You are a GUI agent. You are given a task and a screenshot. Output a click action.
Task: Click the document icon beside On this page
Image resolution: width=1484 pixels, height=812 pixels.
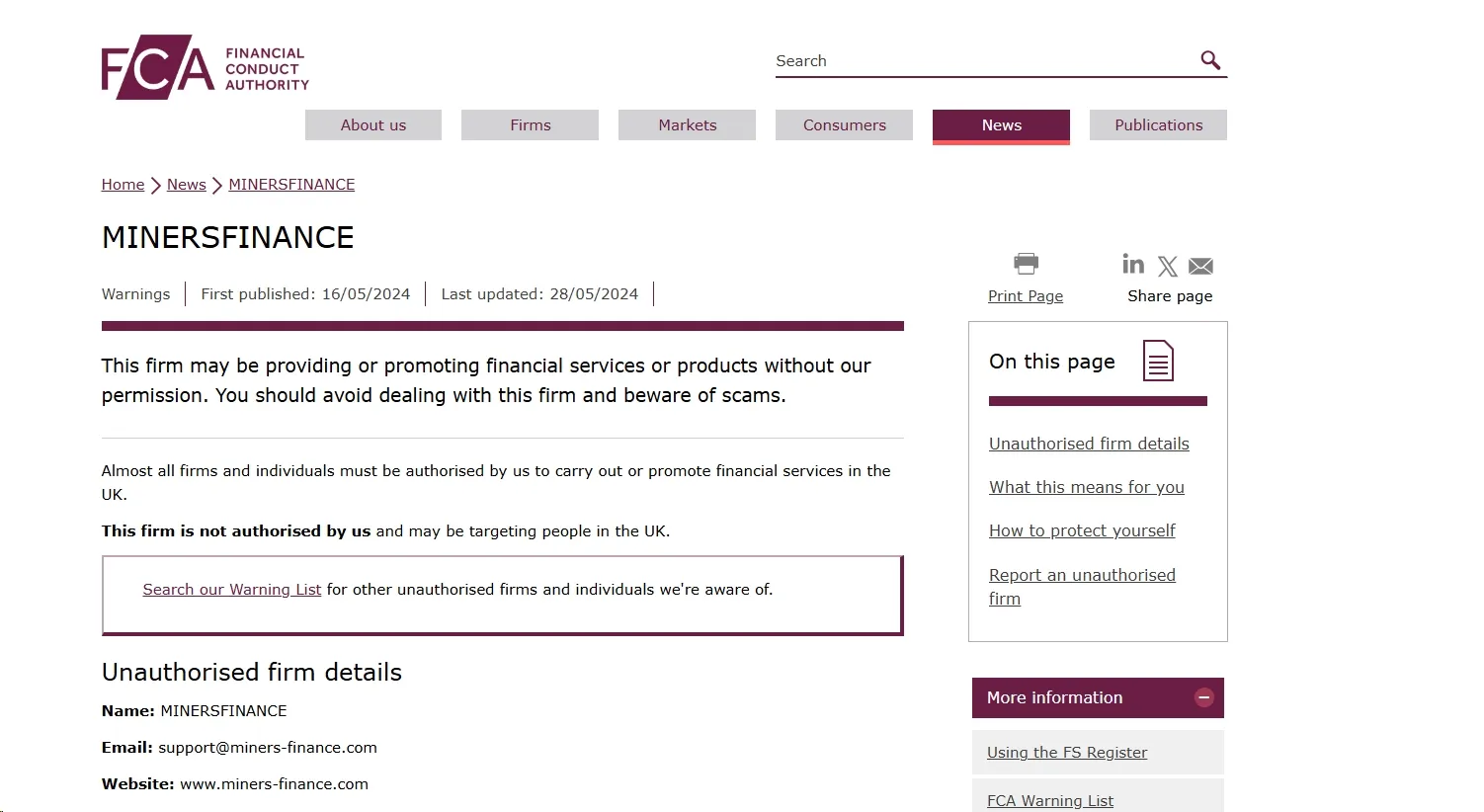point(1158,361)
